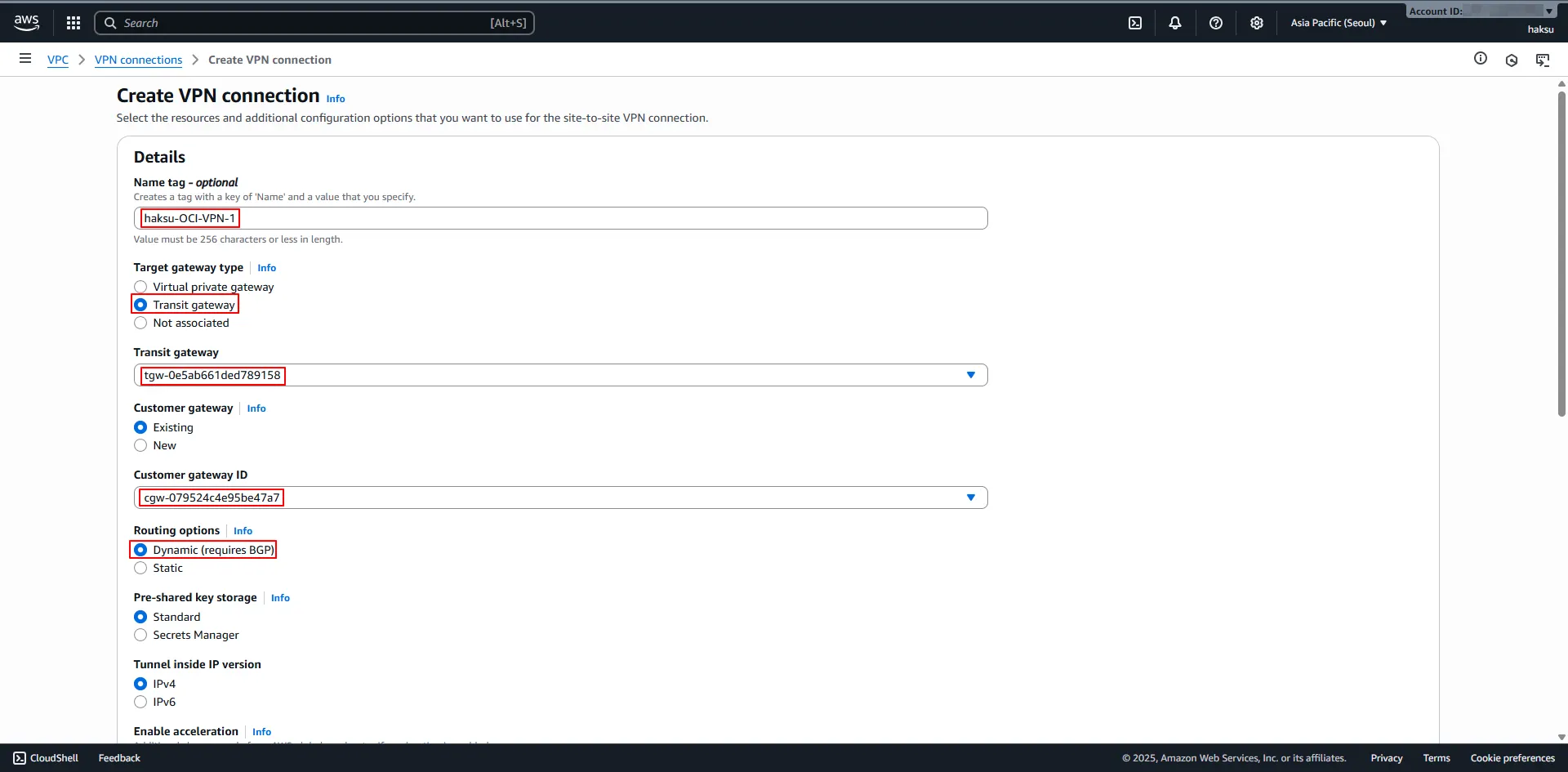
Task: Open the notifications bell
Action: tap(1175, 23)
